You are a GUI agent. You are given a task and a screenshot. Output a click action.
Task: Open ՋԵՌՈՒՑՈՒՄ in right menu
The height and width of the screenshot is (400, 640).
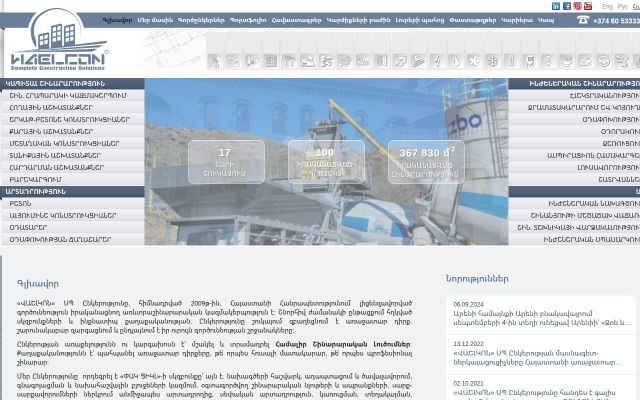tap(574, 144)
